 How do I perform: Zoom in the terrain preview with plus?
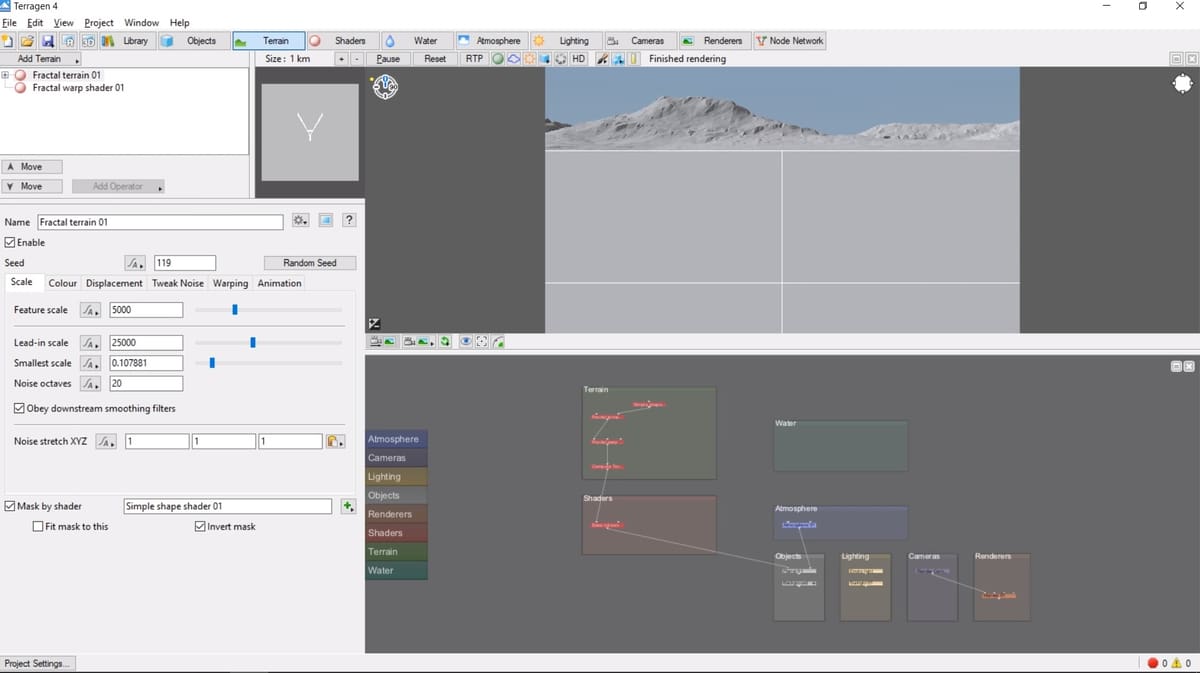(342, 59)
